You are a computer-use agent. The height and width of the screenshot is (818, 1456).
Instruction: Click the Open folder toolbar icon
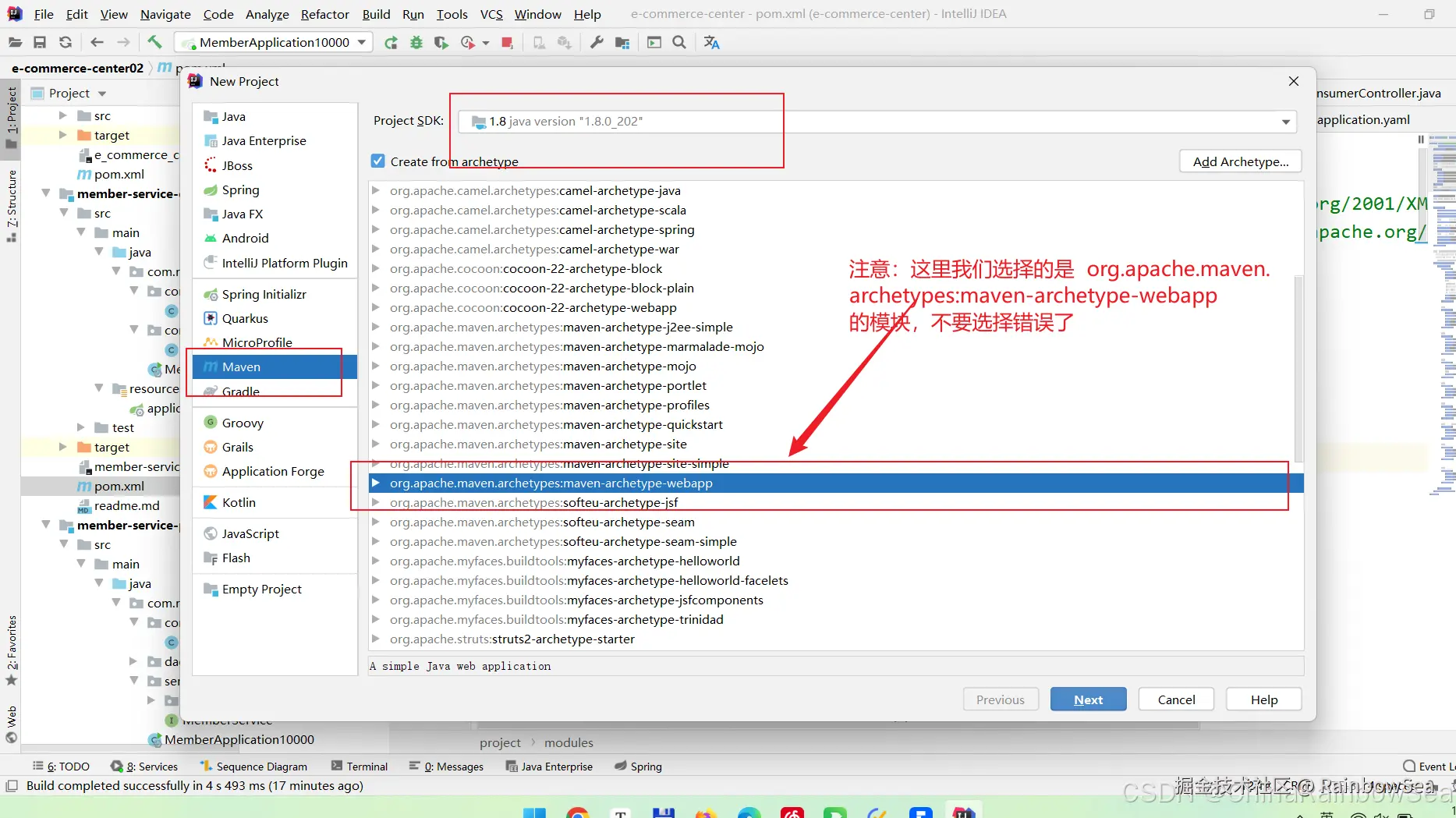tap(15, 42)
